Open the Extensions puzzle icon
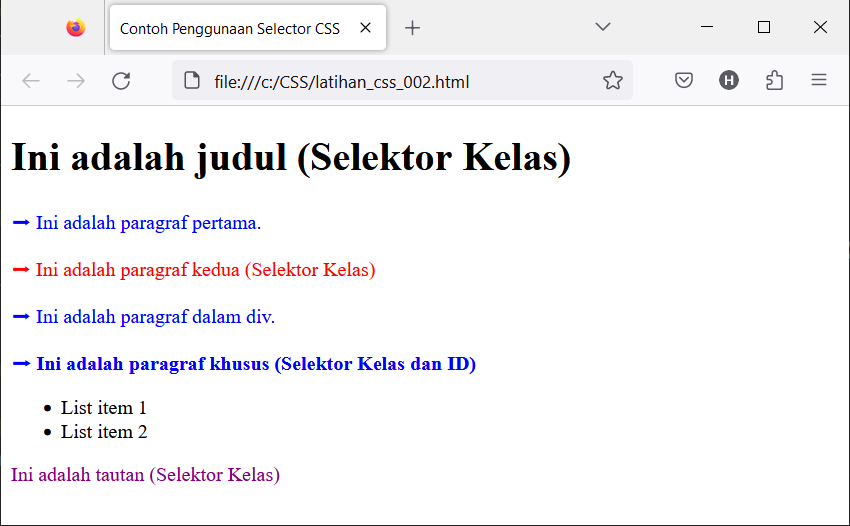This screenshot has width=850, height=526. click(774, 80)
